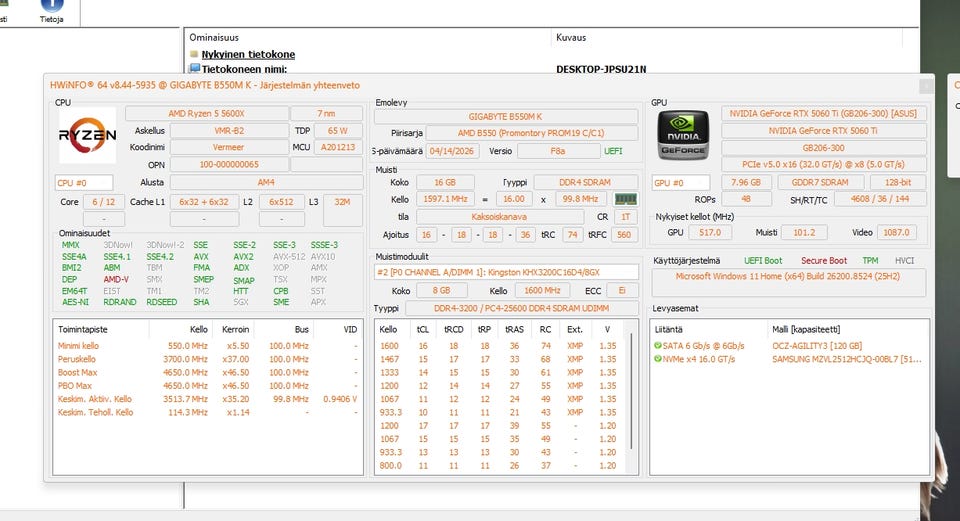This screenshot has width=960, height=521.
Task: Click the F8a BIOS version field
Action: [558, 151]
